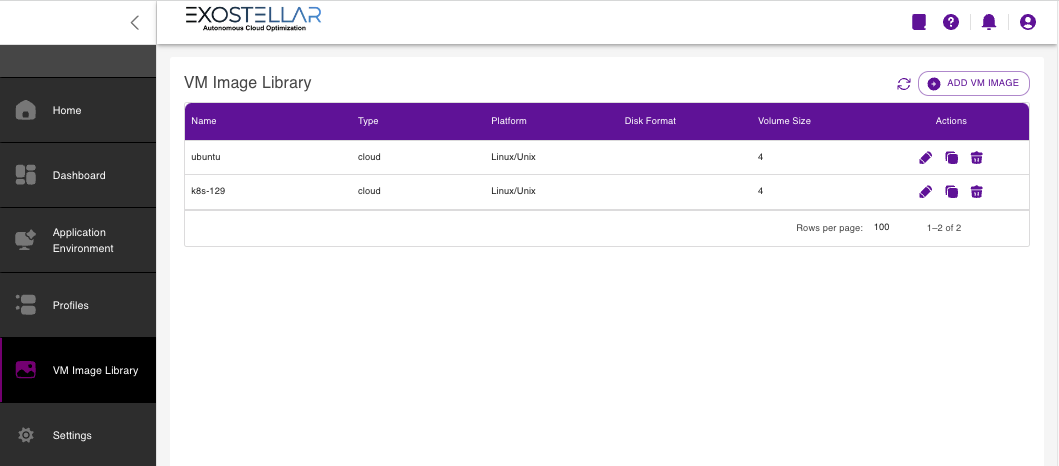Click the Exostellar logo
1059x466 pixels.
coord(253,19)
